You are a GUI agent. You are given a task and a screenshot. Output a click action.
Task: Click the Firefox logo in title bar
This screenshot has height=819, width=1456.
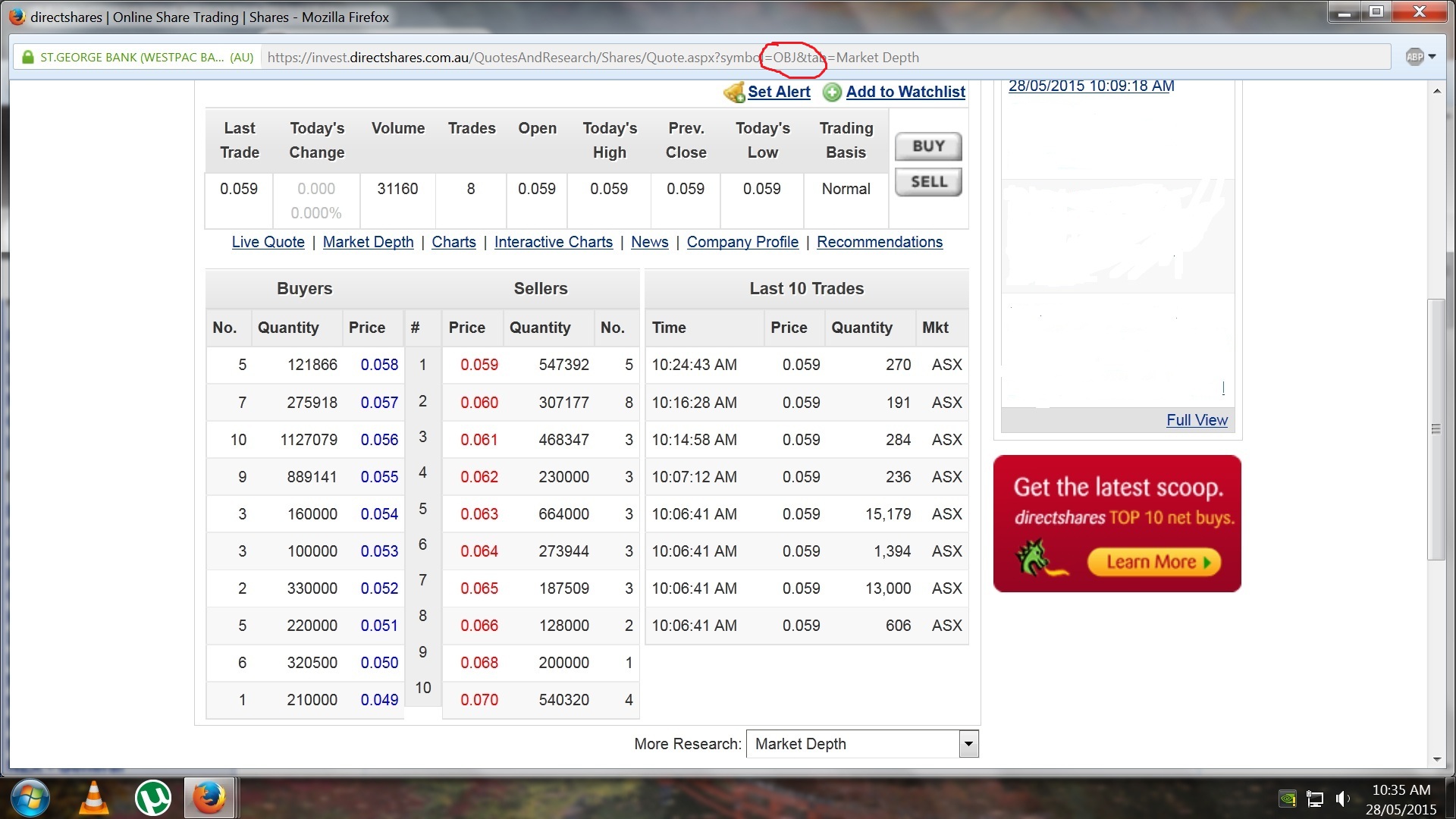[x=17, y=17]
